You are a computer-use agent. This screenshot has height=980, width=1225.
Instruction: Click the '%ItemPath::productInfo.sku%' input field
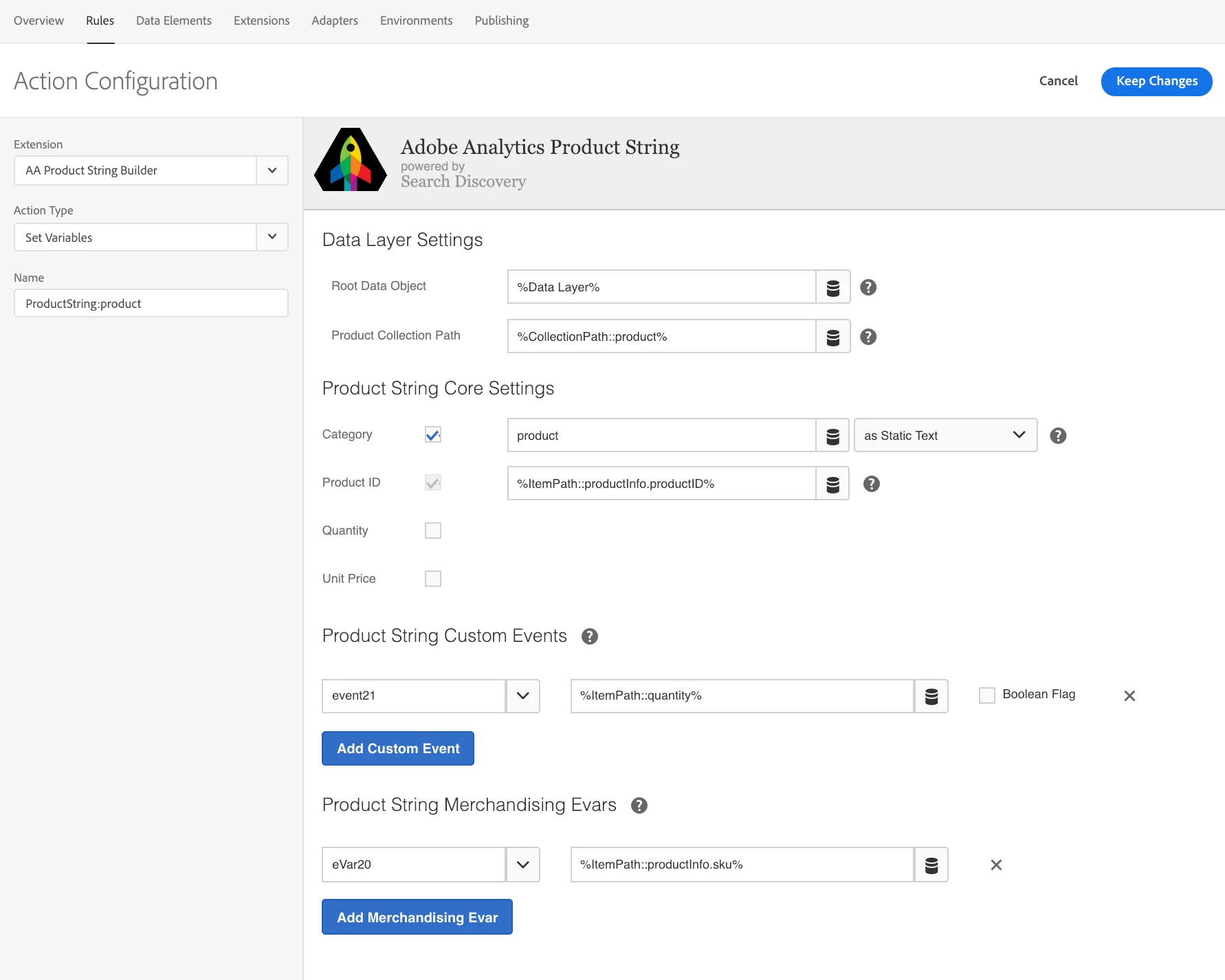[x=742, y=865]
